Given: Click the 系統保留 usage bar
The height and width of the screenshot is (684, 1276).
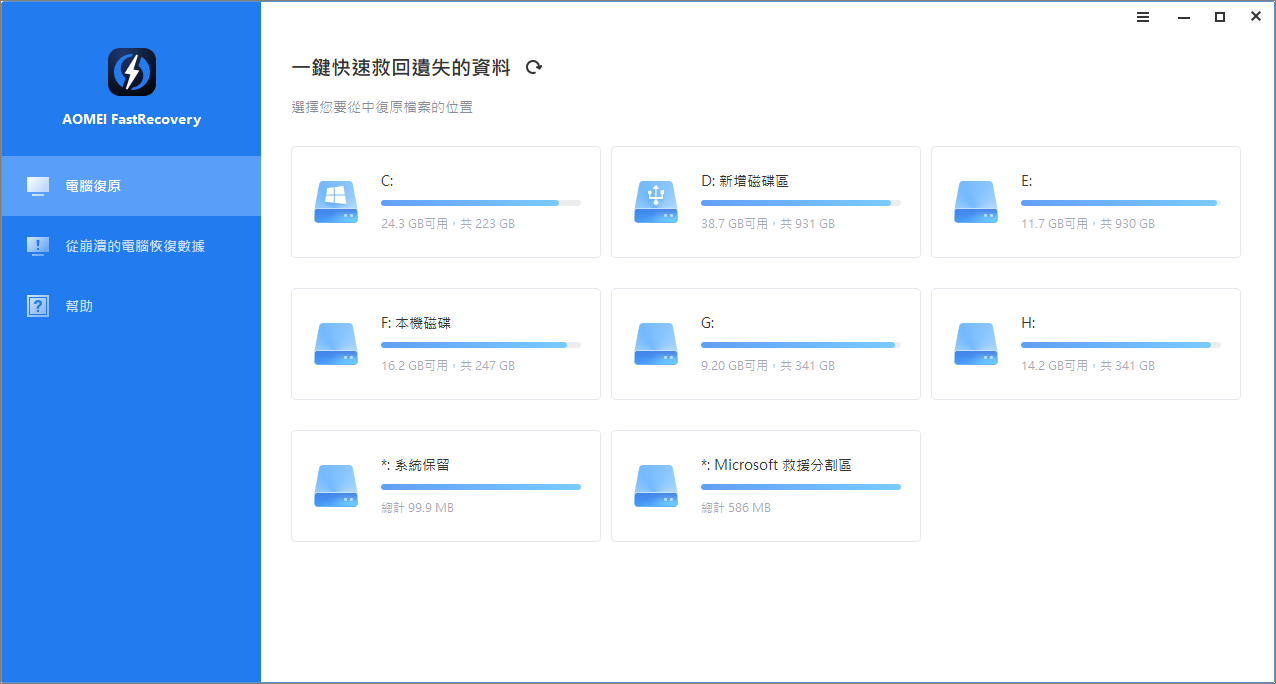Looking at the screenshot, I should (x=481, y=487).
